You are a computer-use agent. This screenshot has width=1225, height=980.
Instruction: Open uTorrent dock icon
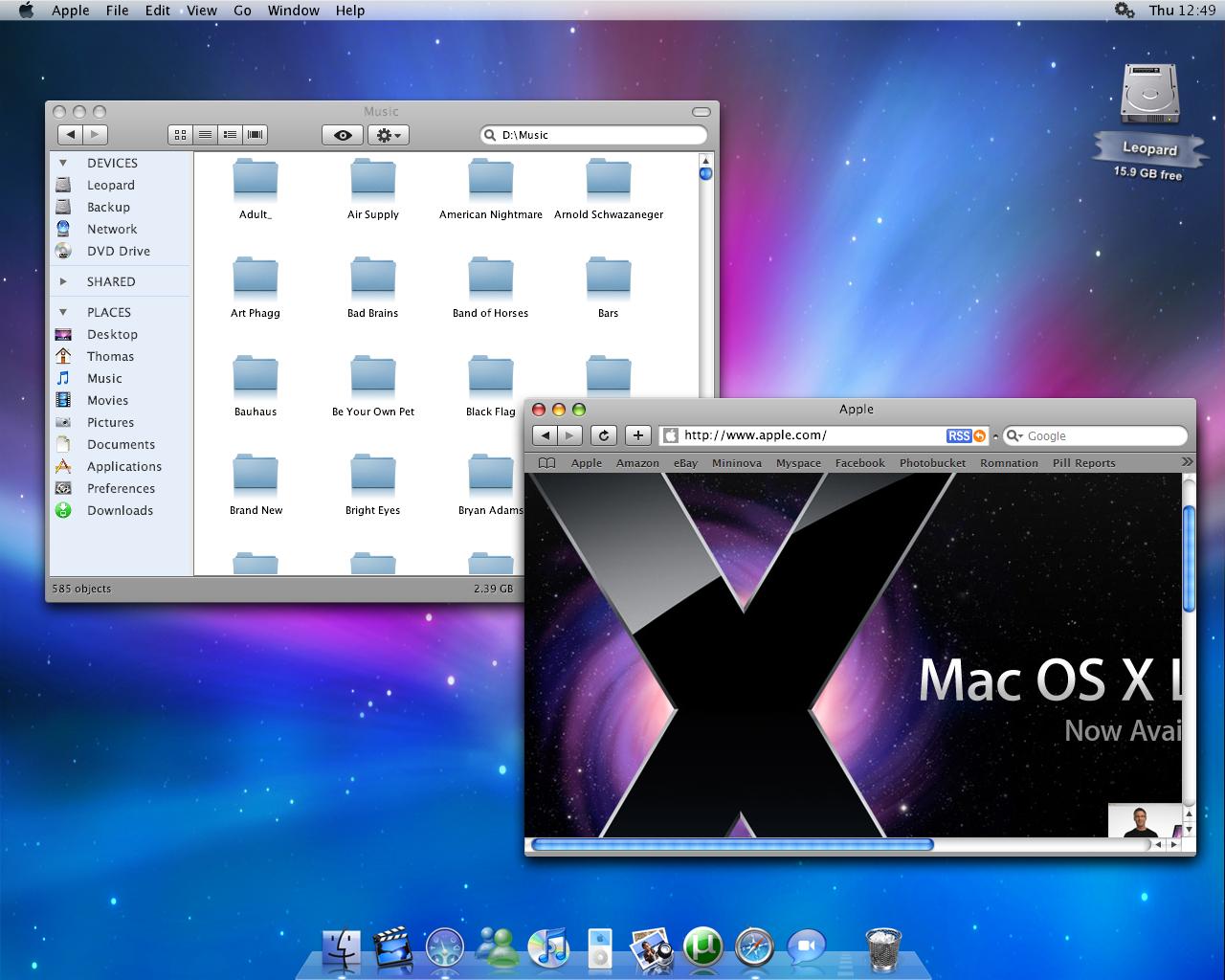click(x=703, y=948)
